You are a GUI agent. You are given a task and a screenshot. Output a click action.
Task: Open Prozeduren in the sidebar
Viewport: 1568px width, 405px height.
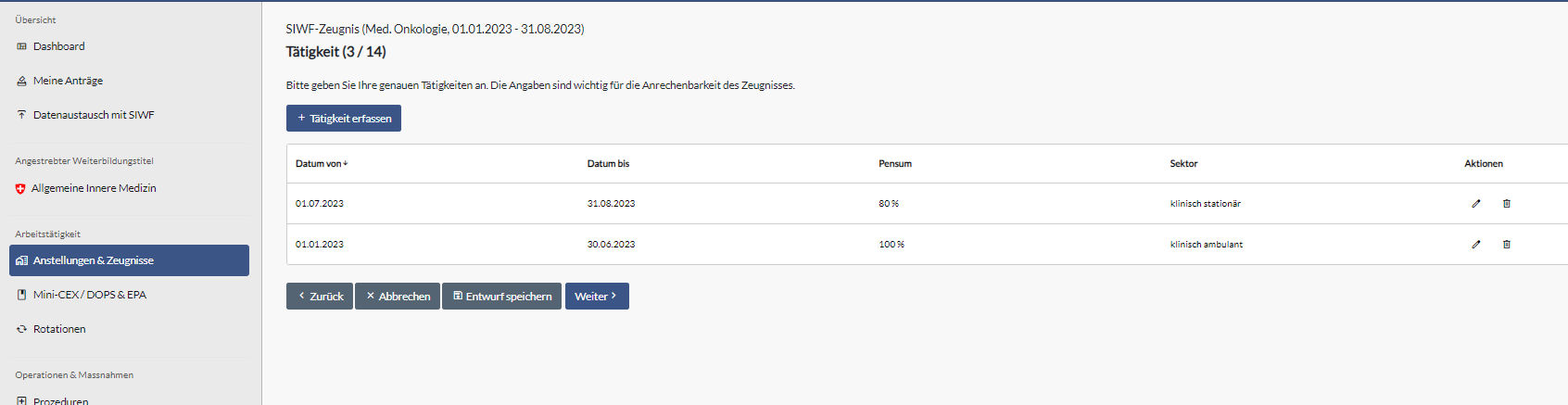click(x=61, y=400)
